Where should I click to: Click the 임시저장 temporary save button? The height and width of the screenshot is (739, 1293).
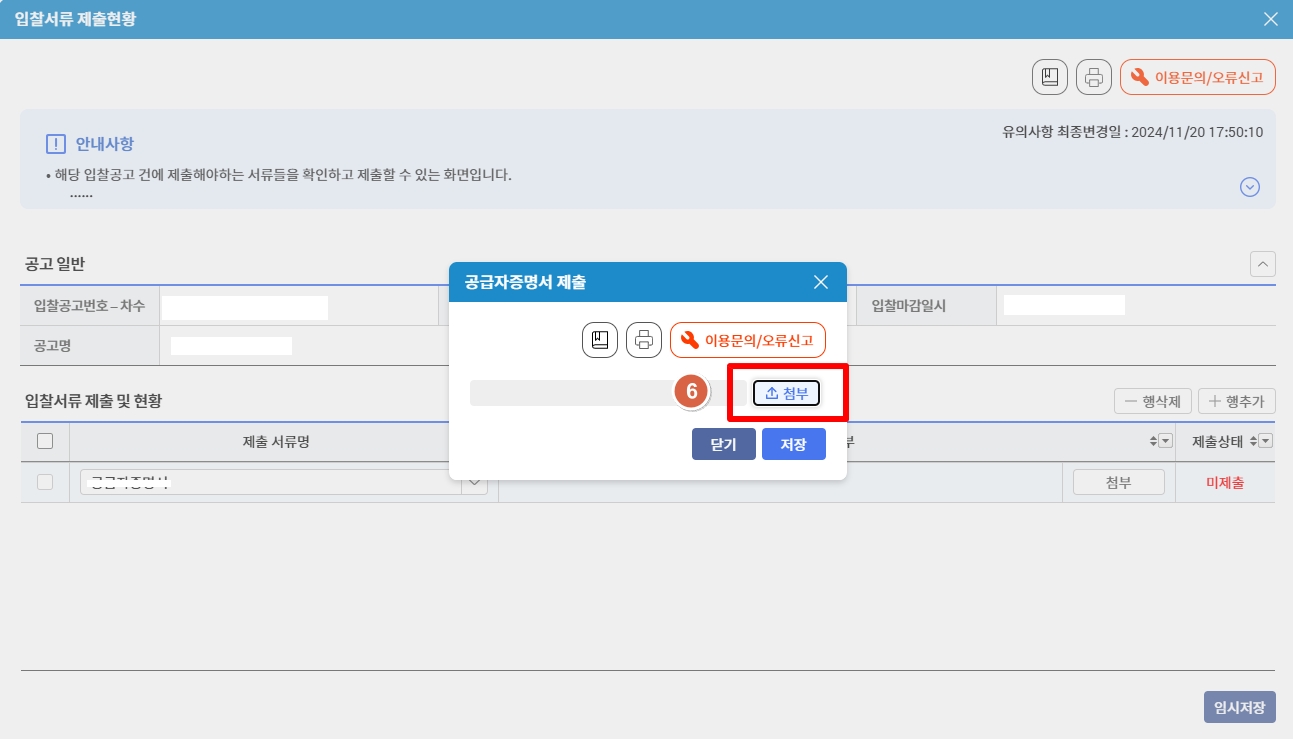(1240, 707)
